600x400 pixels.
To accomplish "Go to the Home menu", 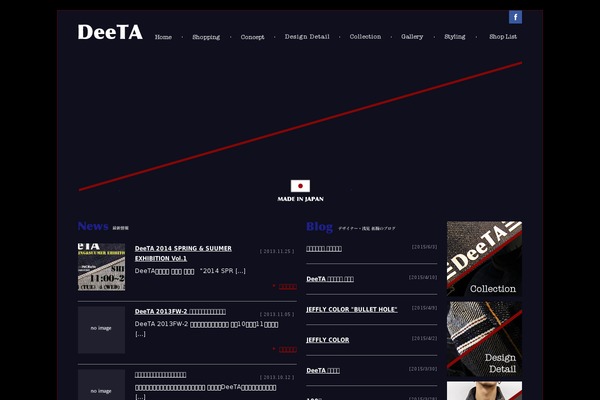I will [163, 37].
